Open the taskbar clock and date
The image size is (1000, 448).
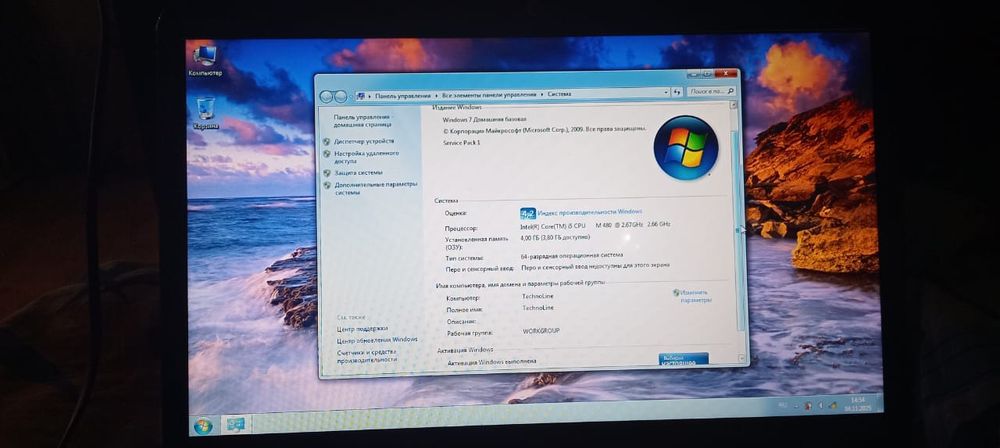point(857,403)
